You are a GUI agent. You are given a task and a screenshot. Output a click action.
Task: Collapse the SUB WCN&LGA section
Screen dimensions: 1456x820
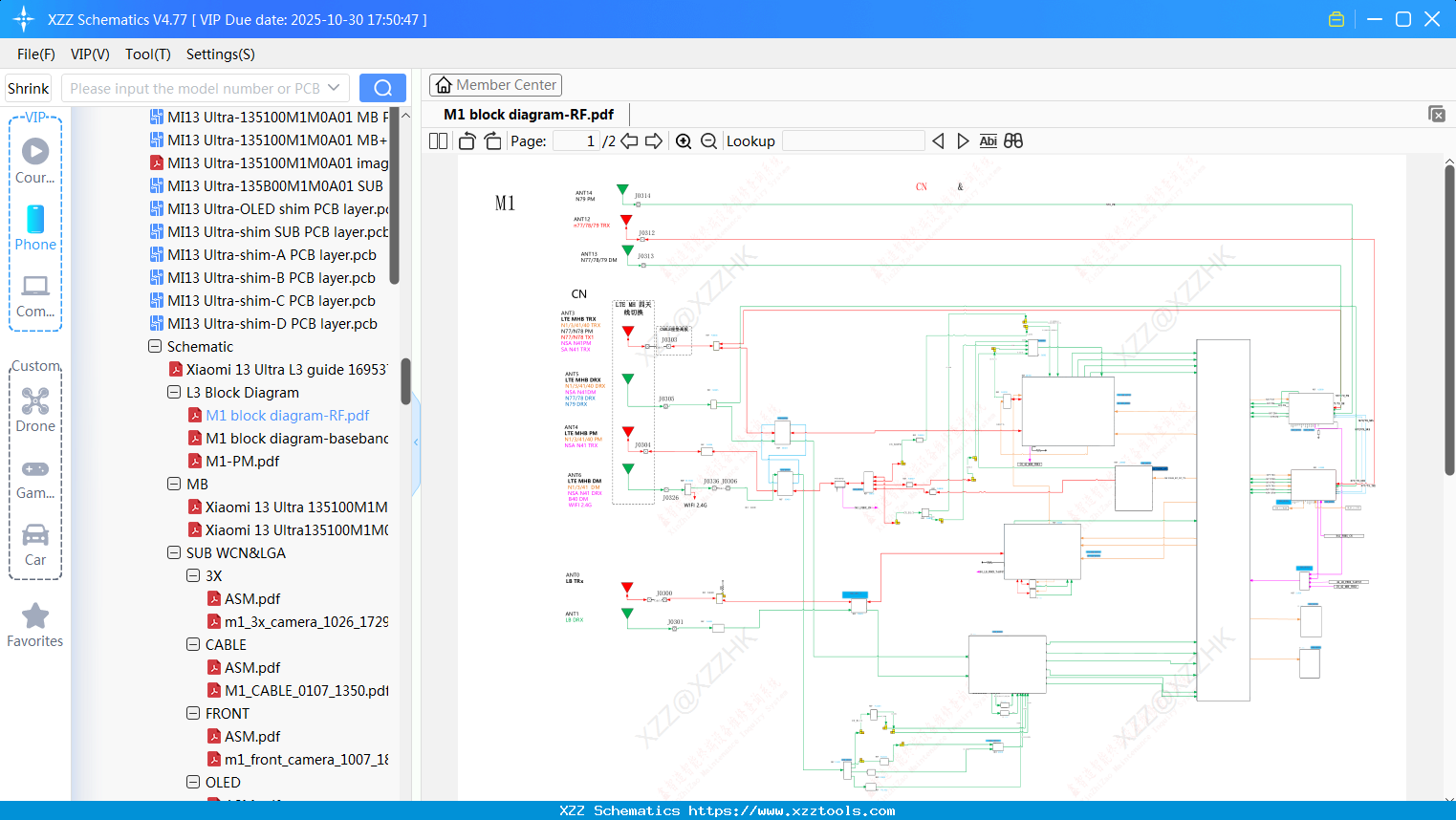coord(174,552)
